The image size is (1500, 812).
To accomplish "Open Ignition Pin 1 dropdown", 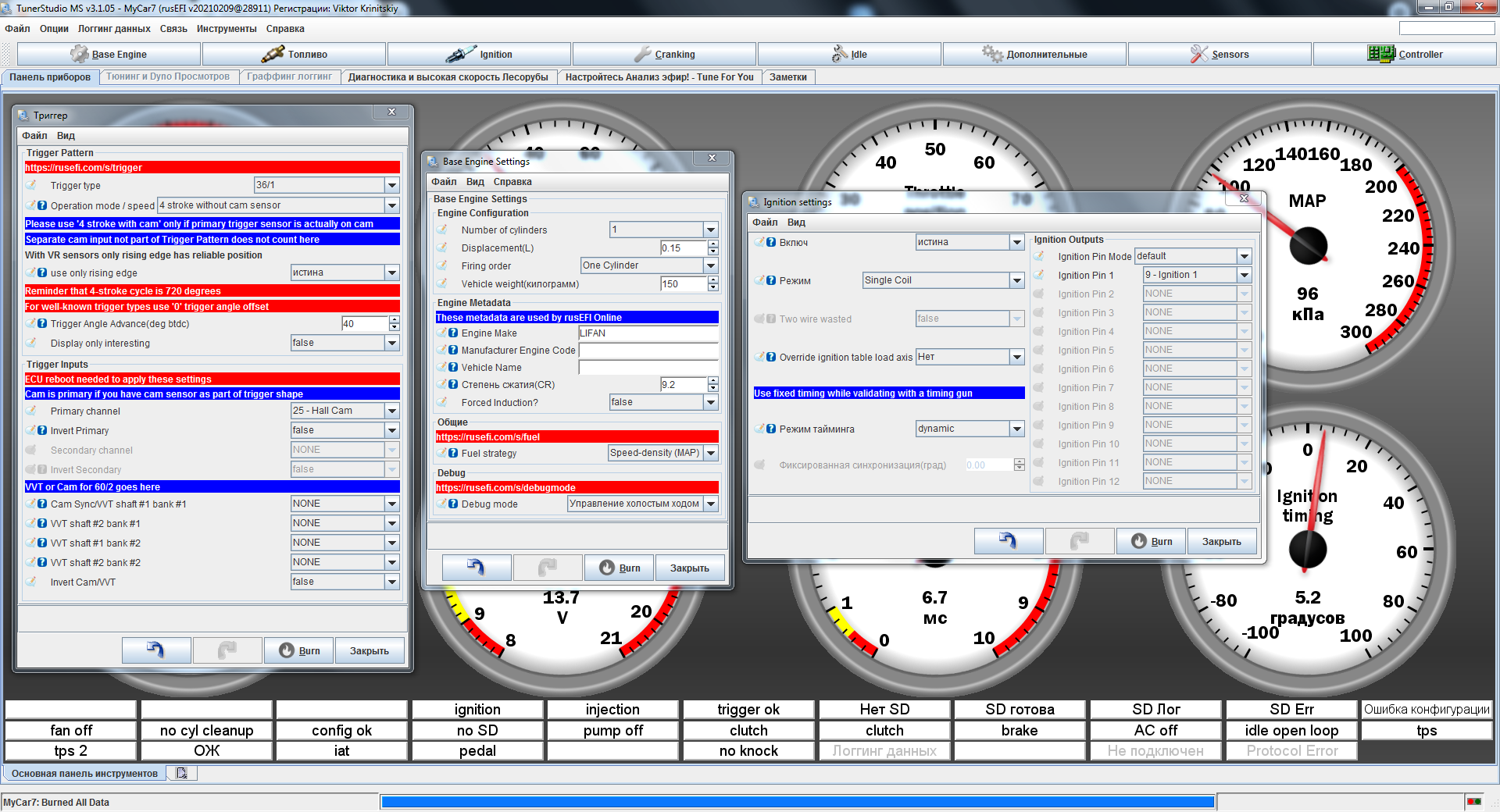I will point(1197,275).
